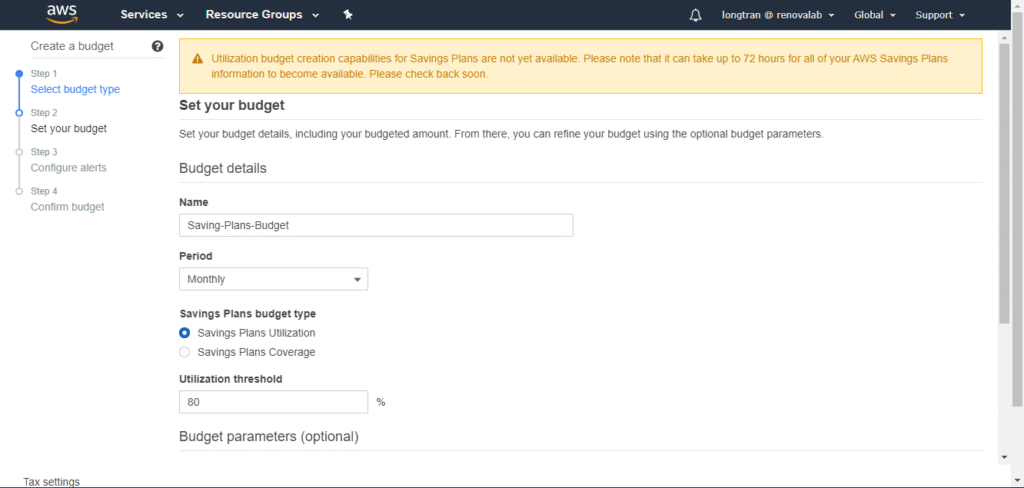
Task: Open the Support menu
Action: coord(940,15)
